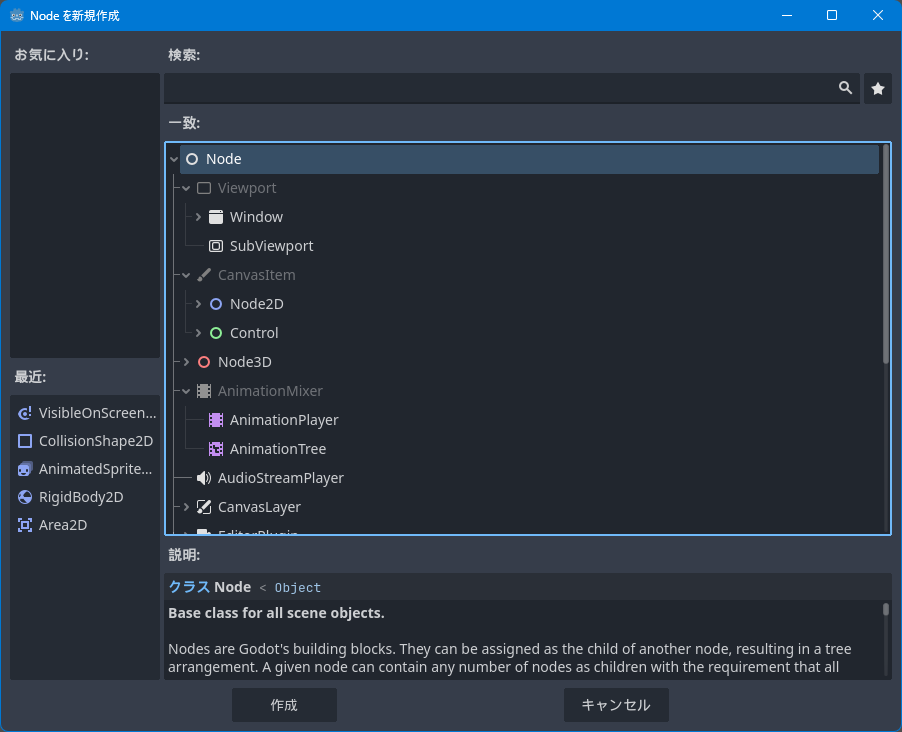Collapse the CanvasItem branch

(x=186, y=275)
